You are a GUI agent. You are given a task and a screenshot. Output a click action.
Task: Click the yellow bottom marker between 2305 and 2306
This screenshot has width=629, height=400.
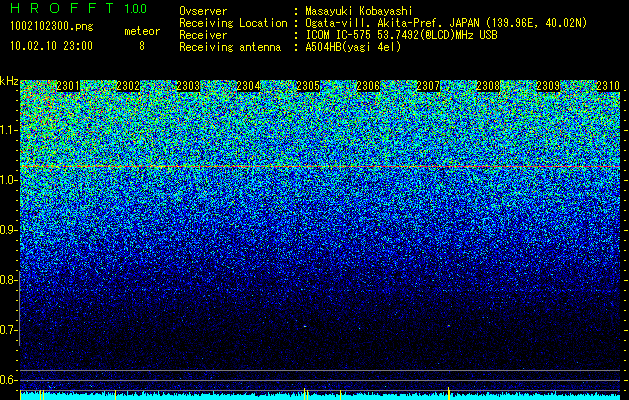(341, 395)
